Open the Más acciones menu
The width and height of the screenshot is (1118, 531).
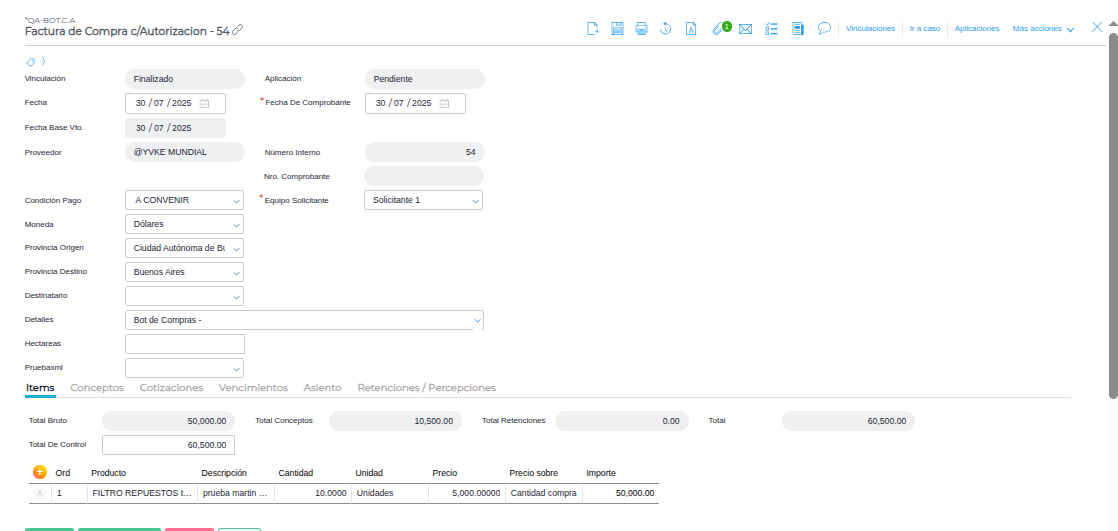pyautogui.click(x=1043, y=29)
